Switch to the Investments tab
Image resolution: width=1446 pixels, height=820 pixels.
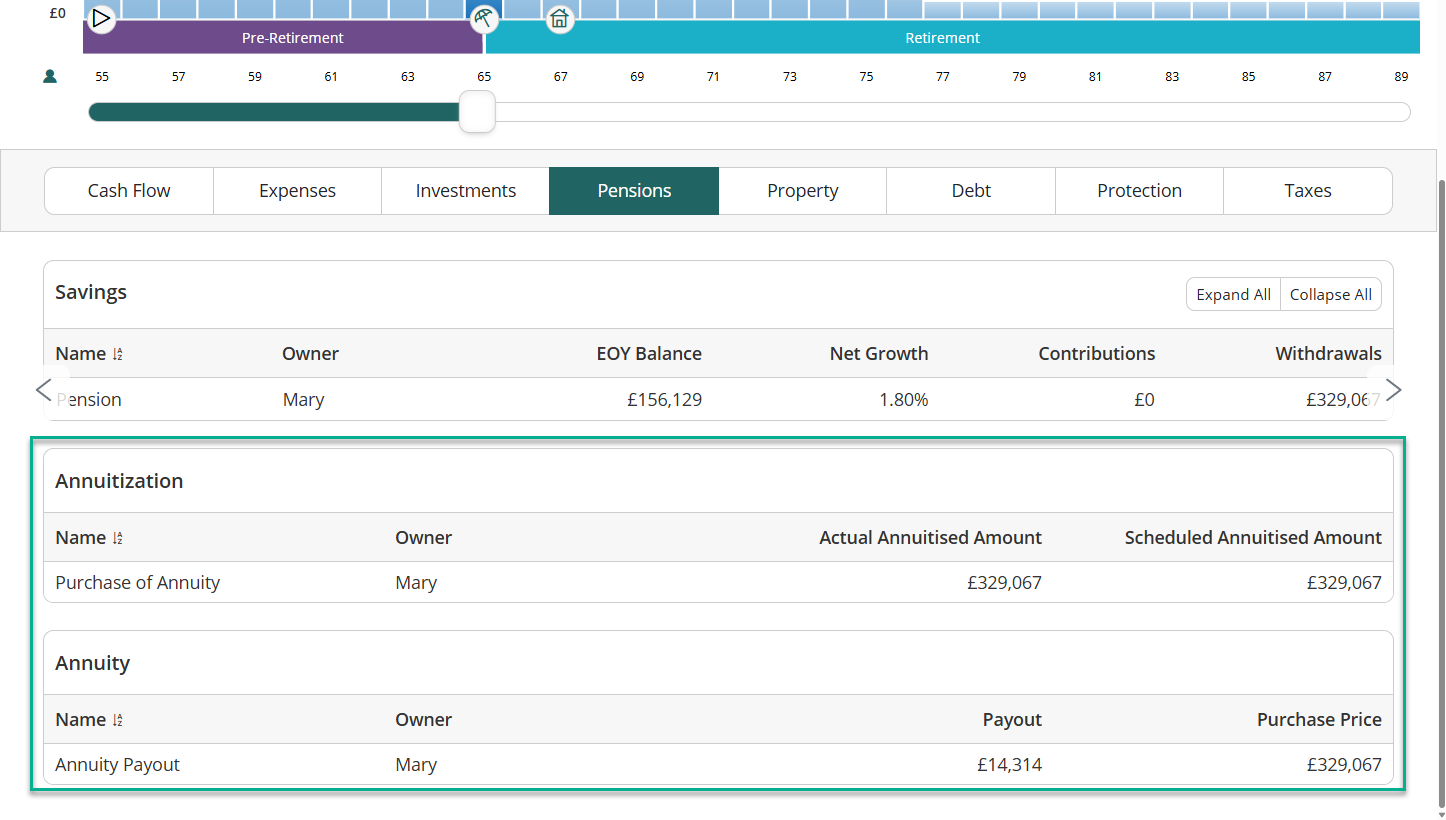465,191
